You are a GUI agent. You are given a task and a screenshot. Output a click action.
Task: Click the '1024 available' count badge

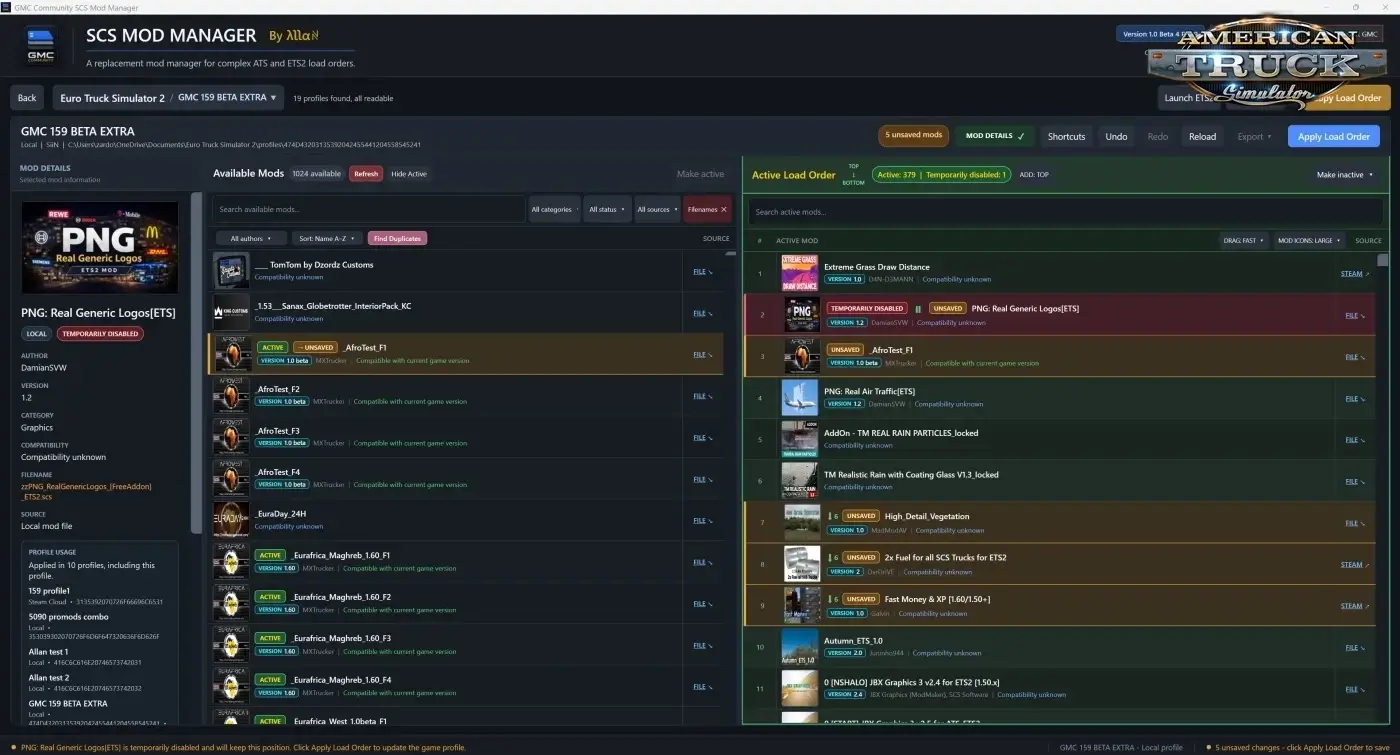point(316,174)
